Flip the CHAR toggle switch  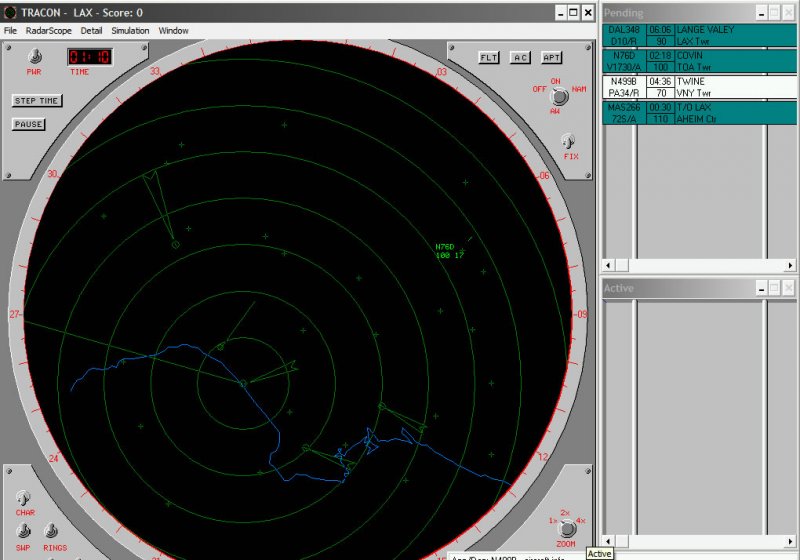[25, 497]
